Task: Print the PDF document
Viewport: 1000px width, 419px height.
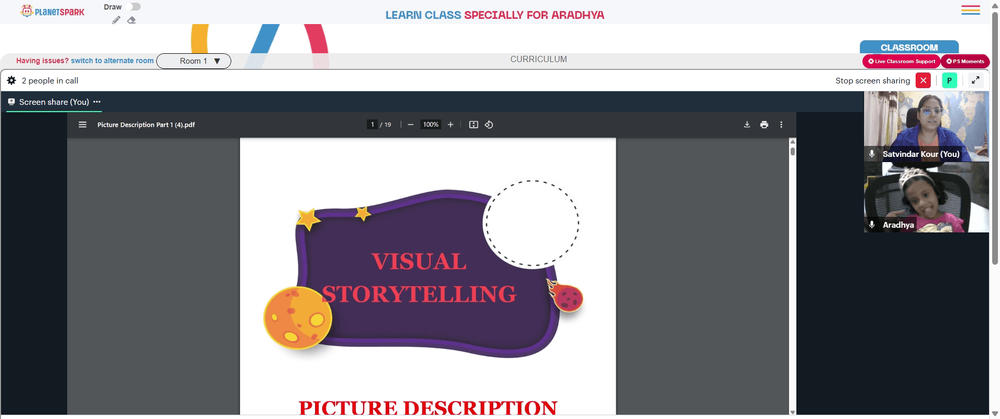Action: (764, 124)
